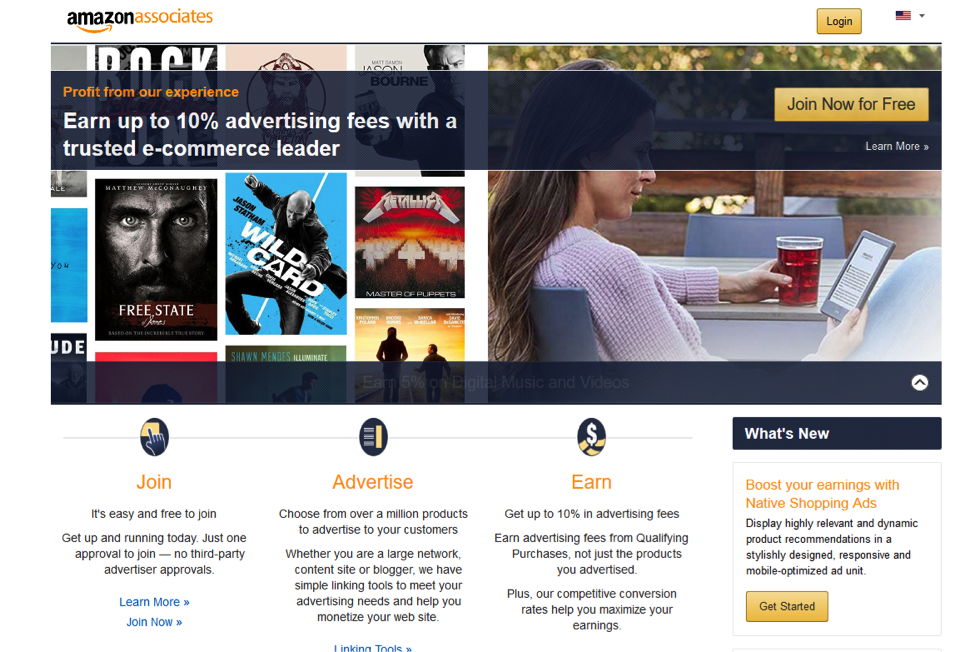
Task: Click Join Now for Free button
Action: pos(851,104)
